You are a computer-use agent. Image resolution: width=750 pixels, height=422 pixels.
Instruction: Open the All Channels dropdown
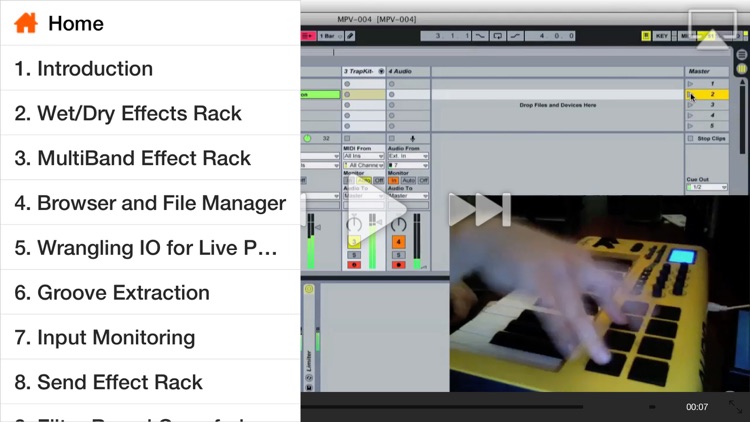click(364, 165)
